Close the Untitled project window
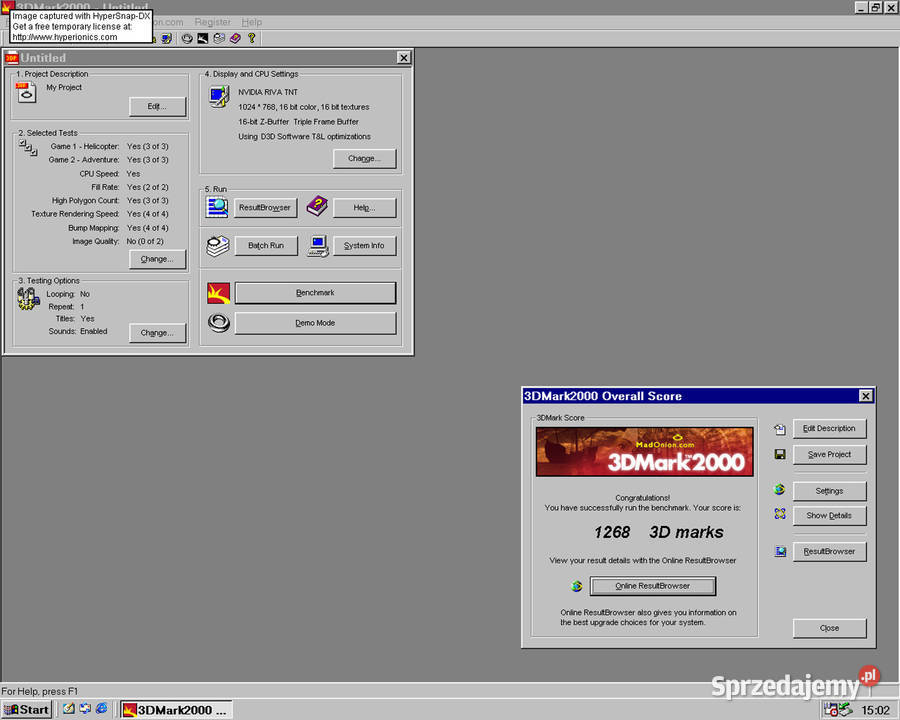Screen dimensions: 900x720 (x=404, y=57)
